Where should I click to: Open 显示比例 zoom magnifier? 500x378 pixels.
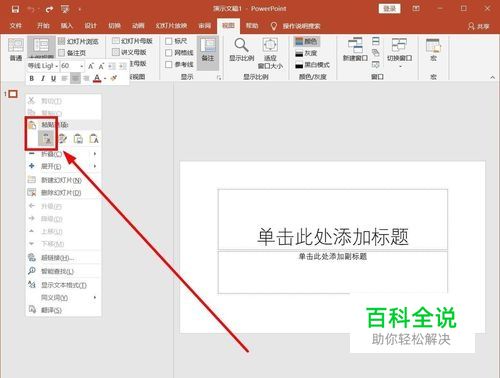point(242,49)
